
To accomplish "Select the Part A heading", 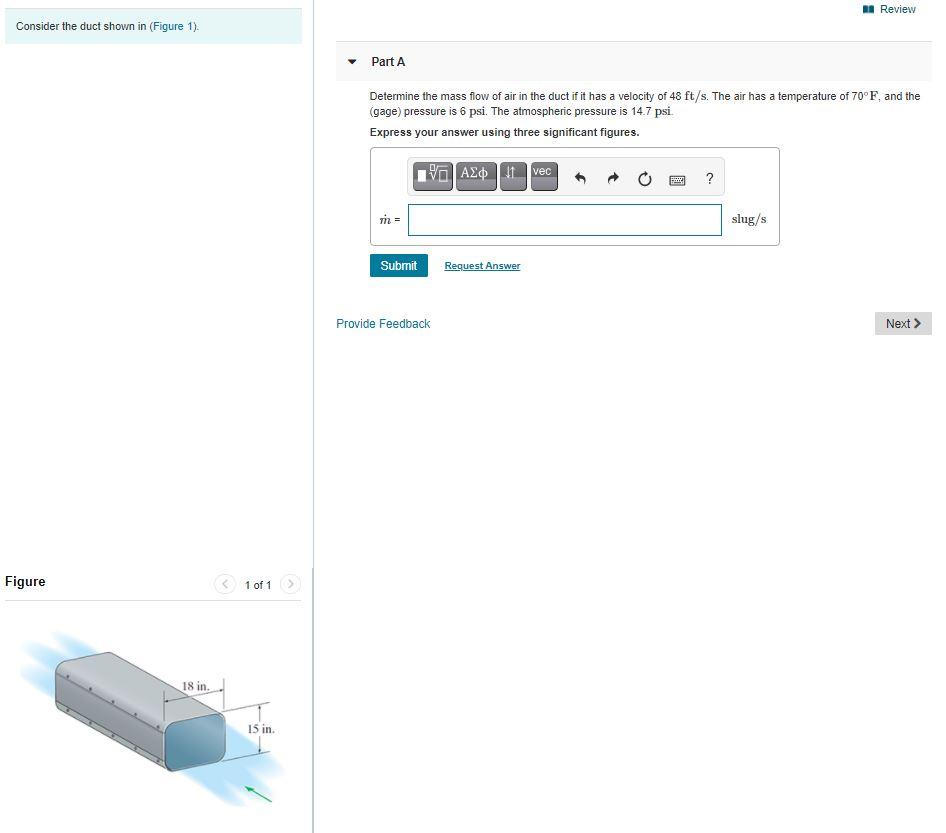I will click(388, 61).
